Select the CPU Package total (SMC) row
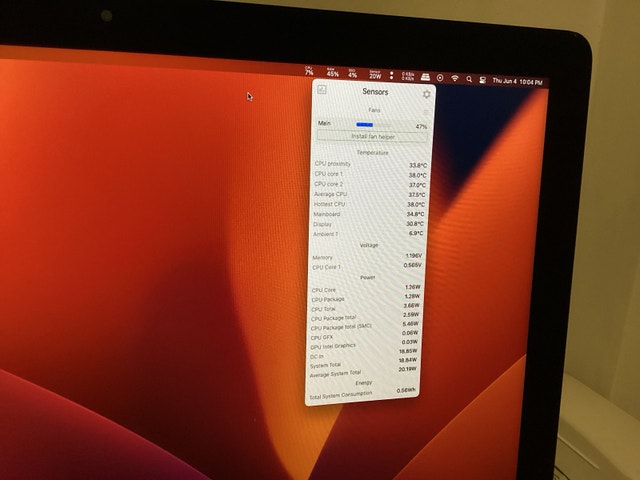This screenshot has height=480, width=640. (364, 326)
